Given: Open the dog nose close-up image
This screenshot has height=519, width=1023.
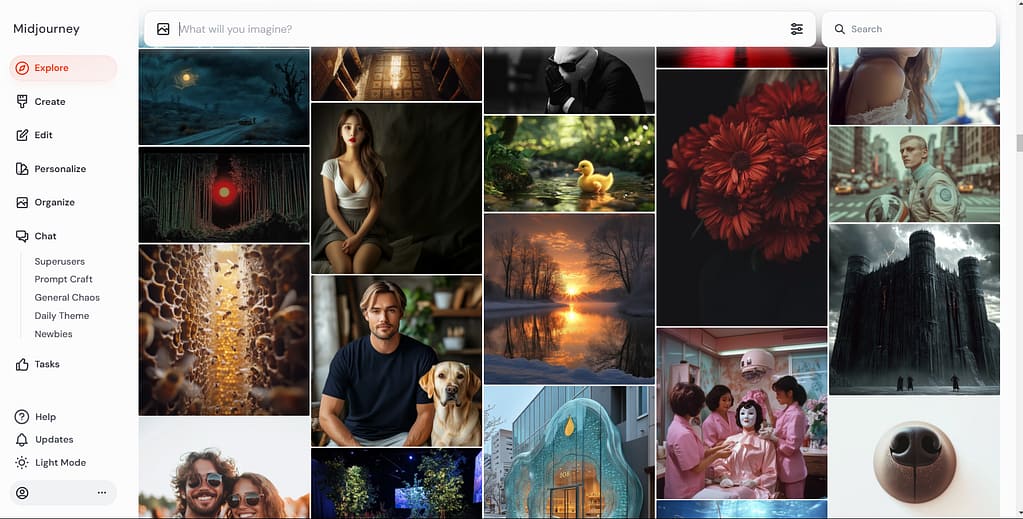Looking at the screenshot, I should click(914, 458).
